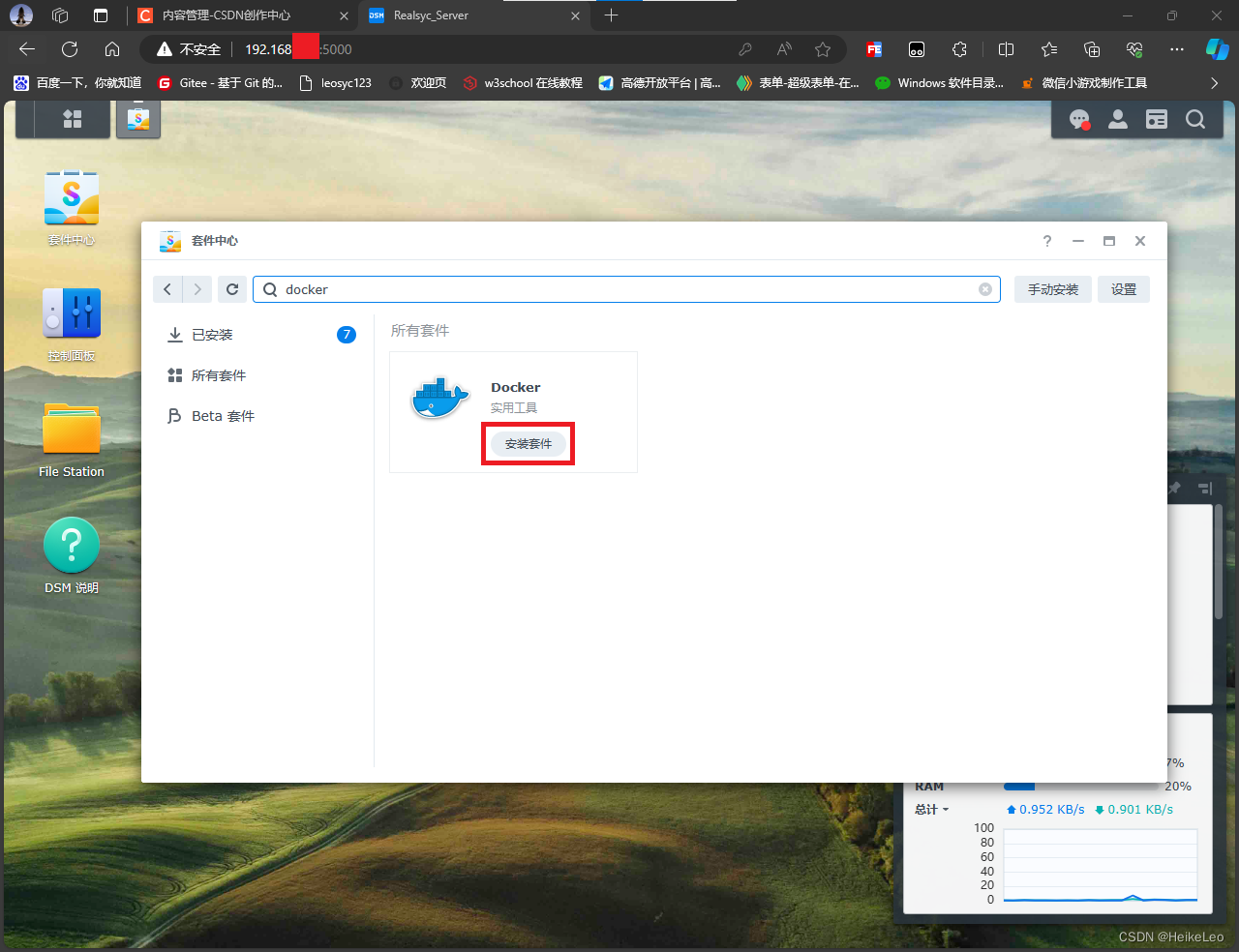
Task: Show more bookmarks chevron
Action: pos(1215,83)
